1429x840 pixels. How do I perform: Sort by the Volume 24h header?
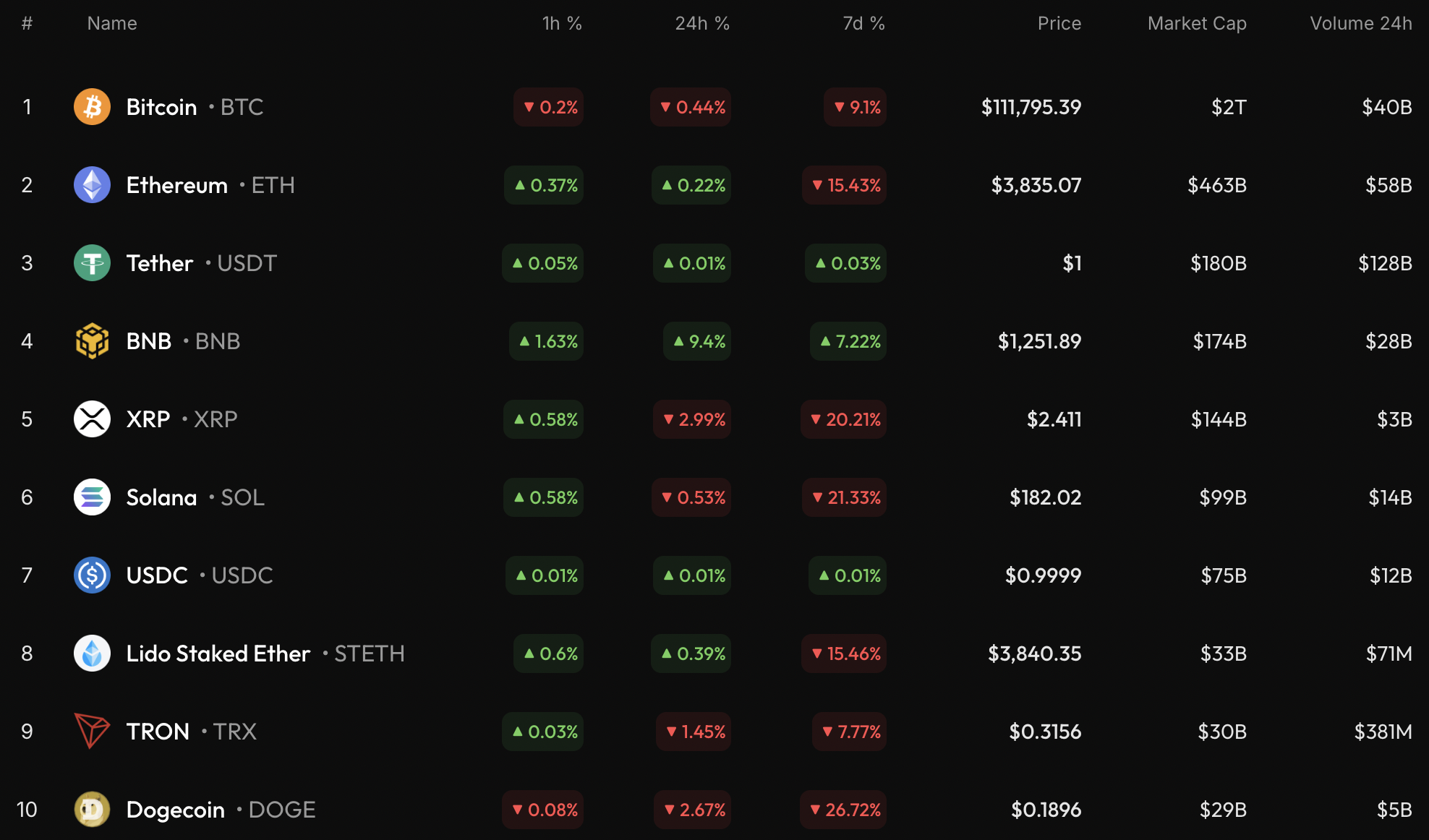click(1360, 24)
